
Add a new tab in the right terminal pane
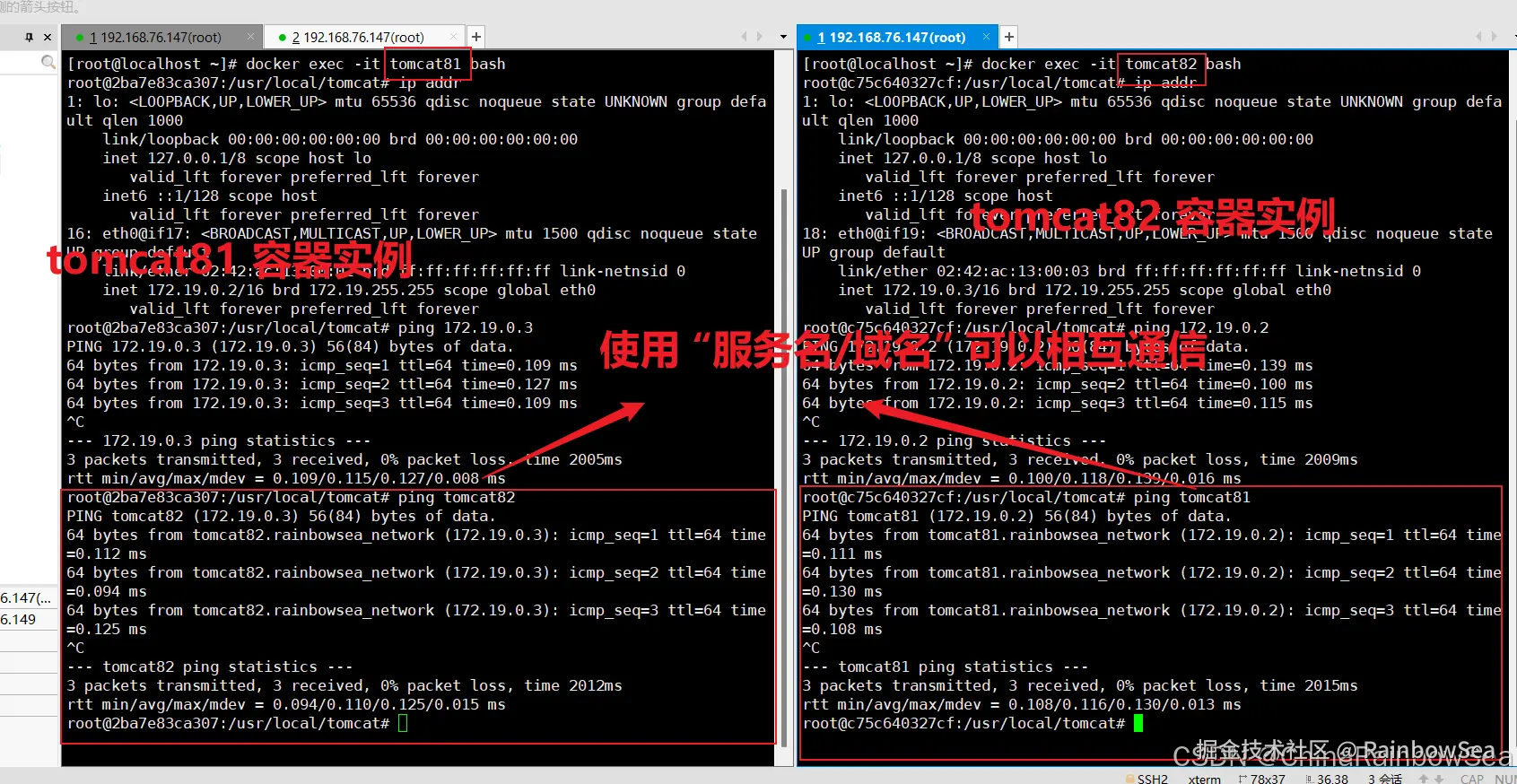coord(1009,37)
